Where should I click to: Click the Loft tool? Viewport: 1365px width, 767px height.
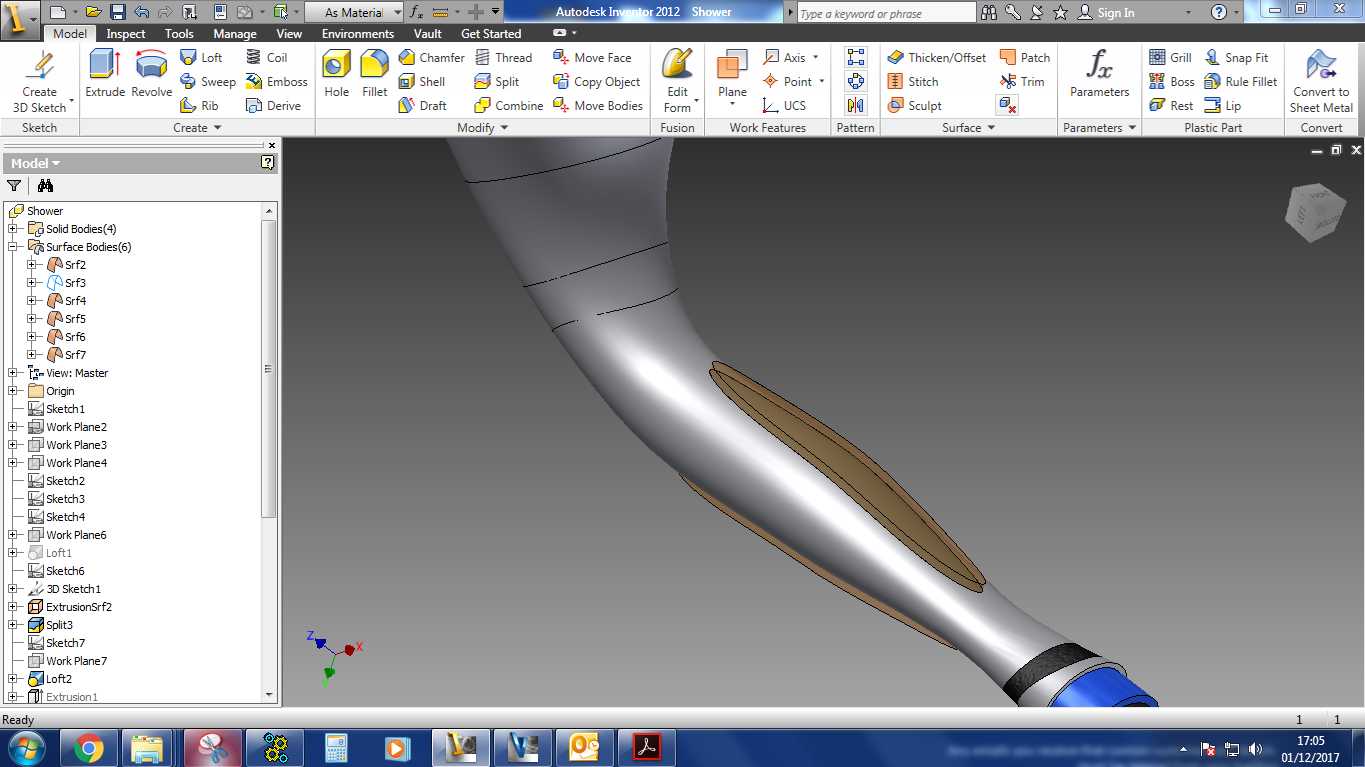click(x=201, y=58)
